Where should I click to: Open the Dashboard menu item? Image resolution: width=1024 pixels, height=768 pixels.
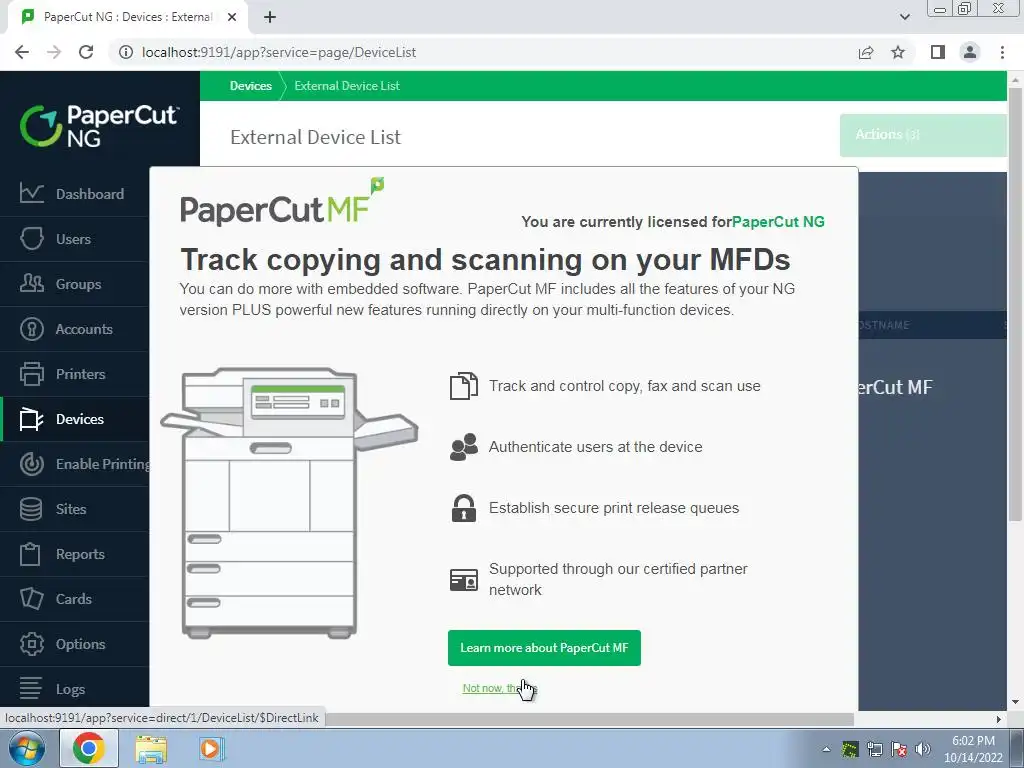click(x=89, y=194)
